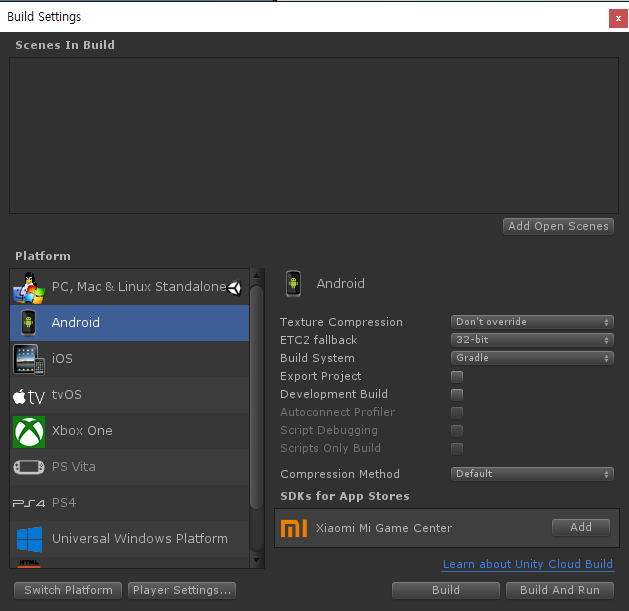
Task: Click the platform list scroll up arrow
Action: point(257,275)
